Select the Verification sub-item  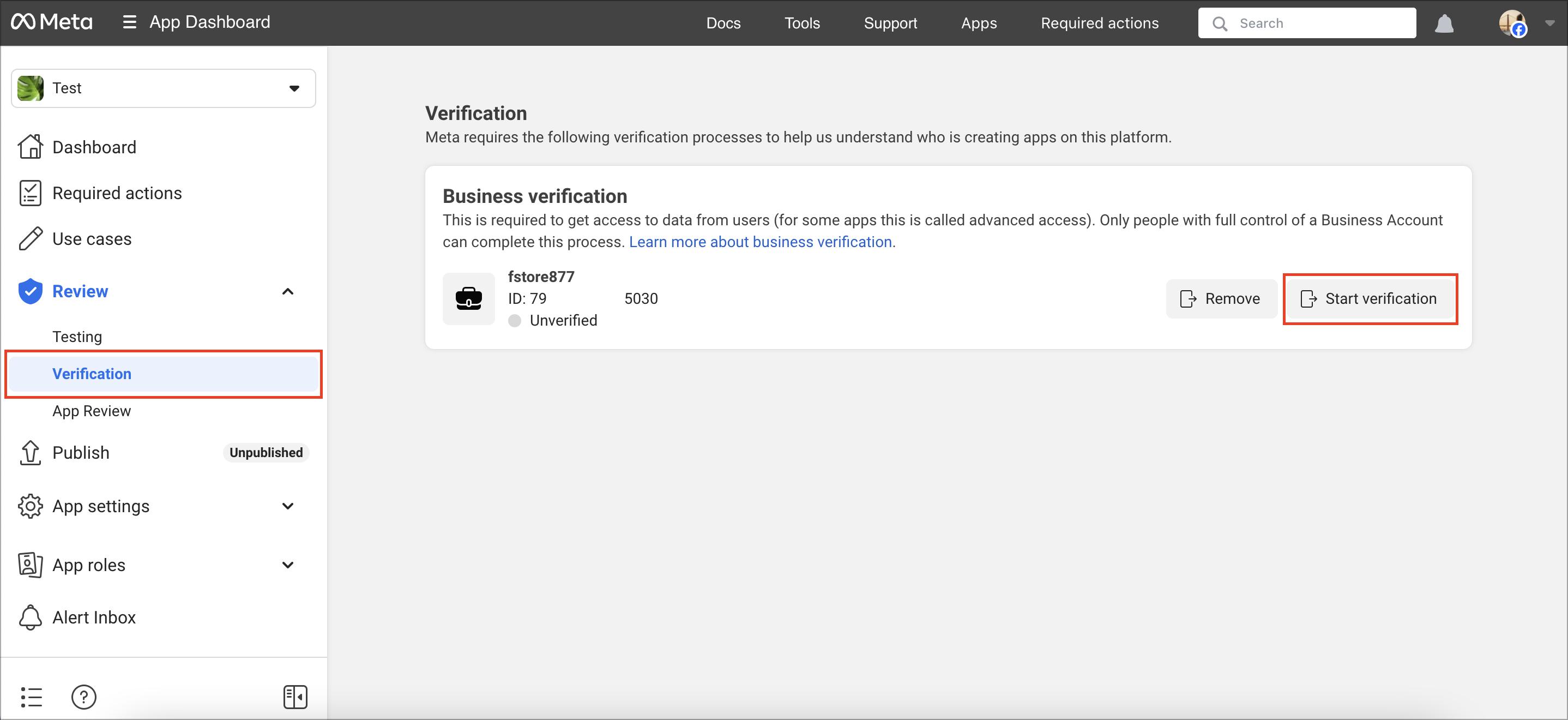point(163,374)
